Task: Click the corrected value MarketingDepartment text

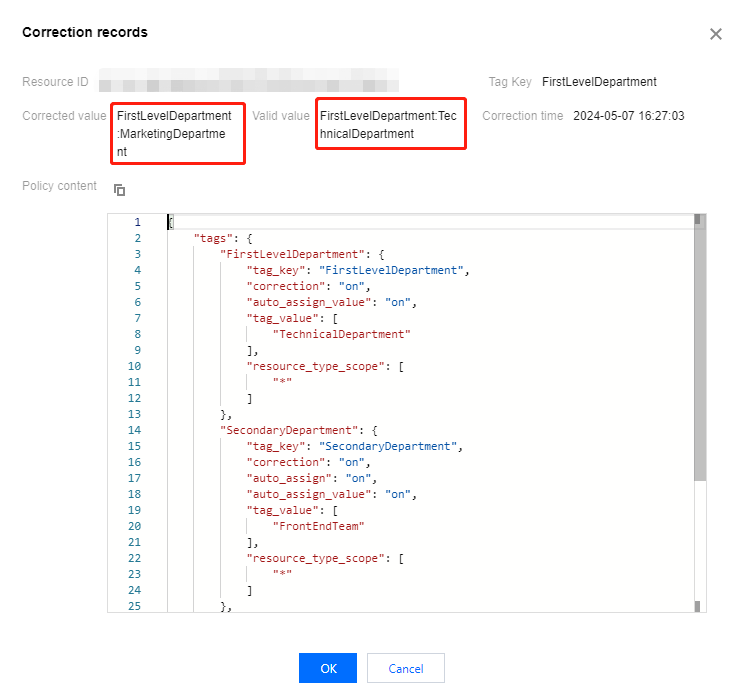Action: click(x=174, y=134)
